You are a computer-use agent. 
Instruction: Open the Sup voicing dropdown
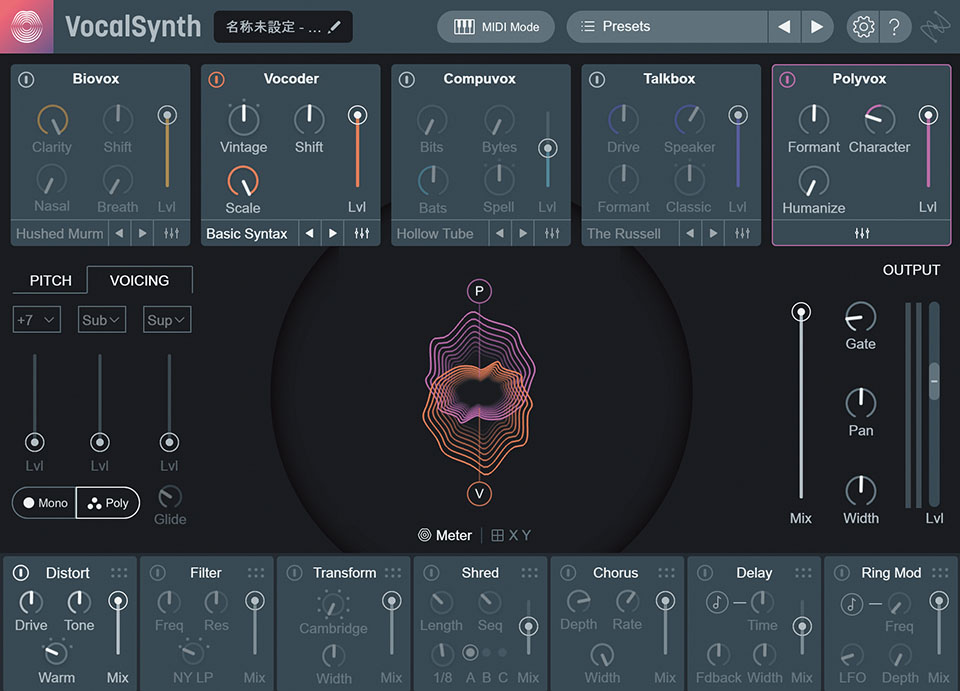pyautogui.click(x=167, y=319)
